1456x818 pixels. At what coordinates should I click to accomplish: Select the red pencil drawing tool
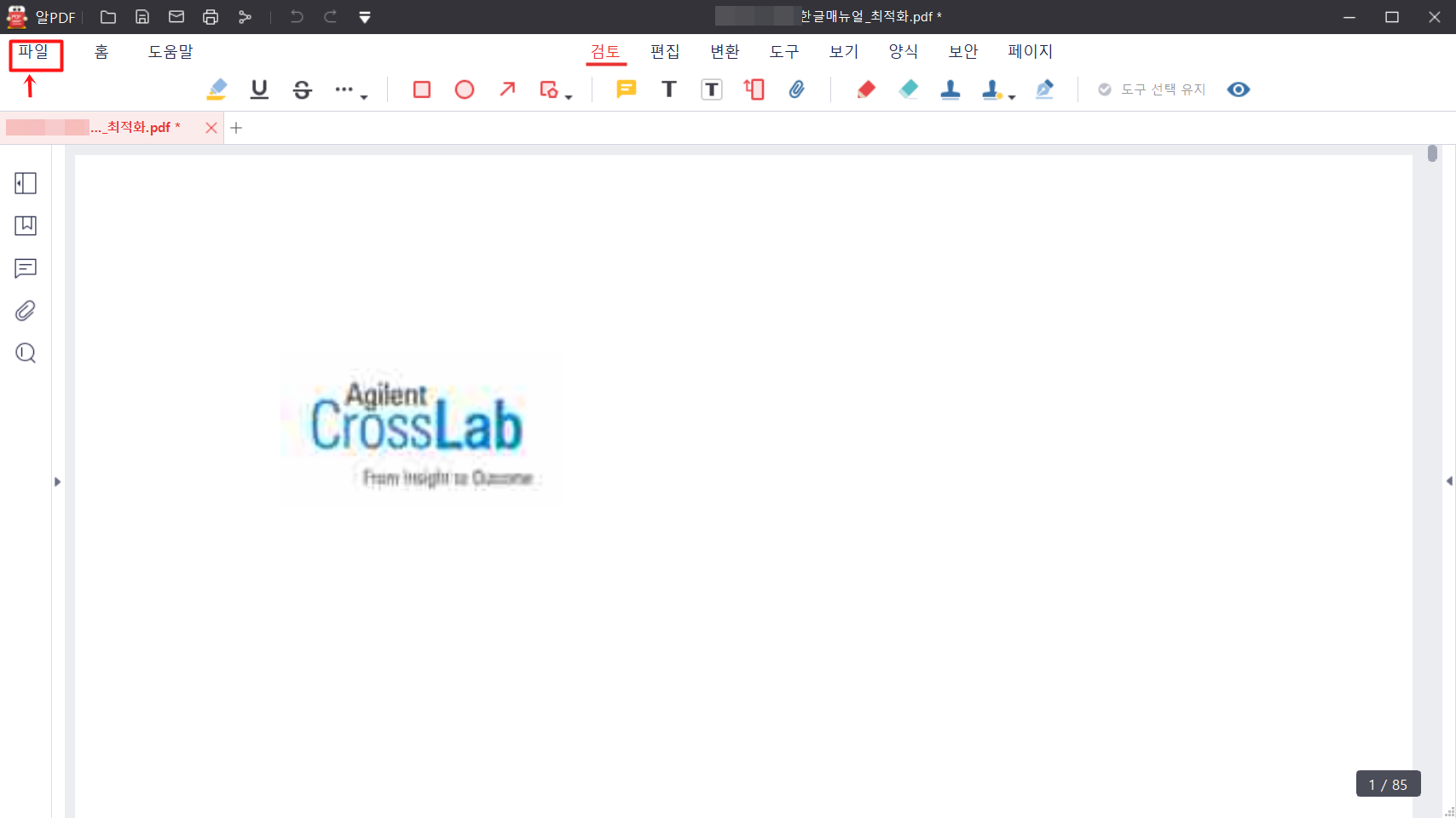tap(866, 89)
